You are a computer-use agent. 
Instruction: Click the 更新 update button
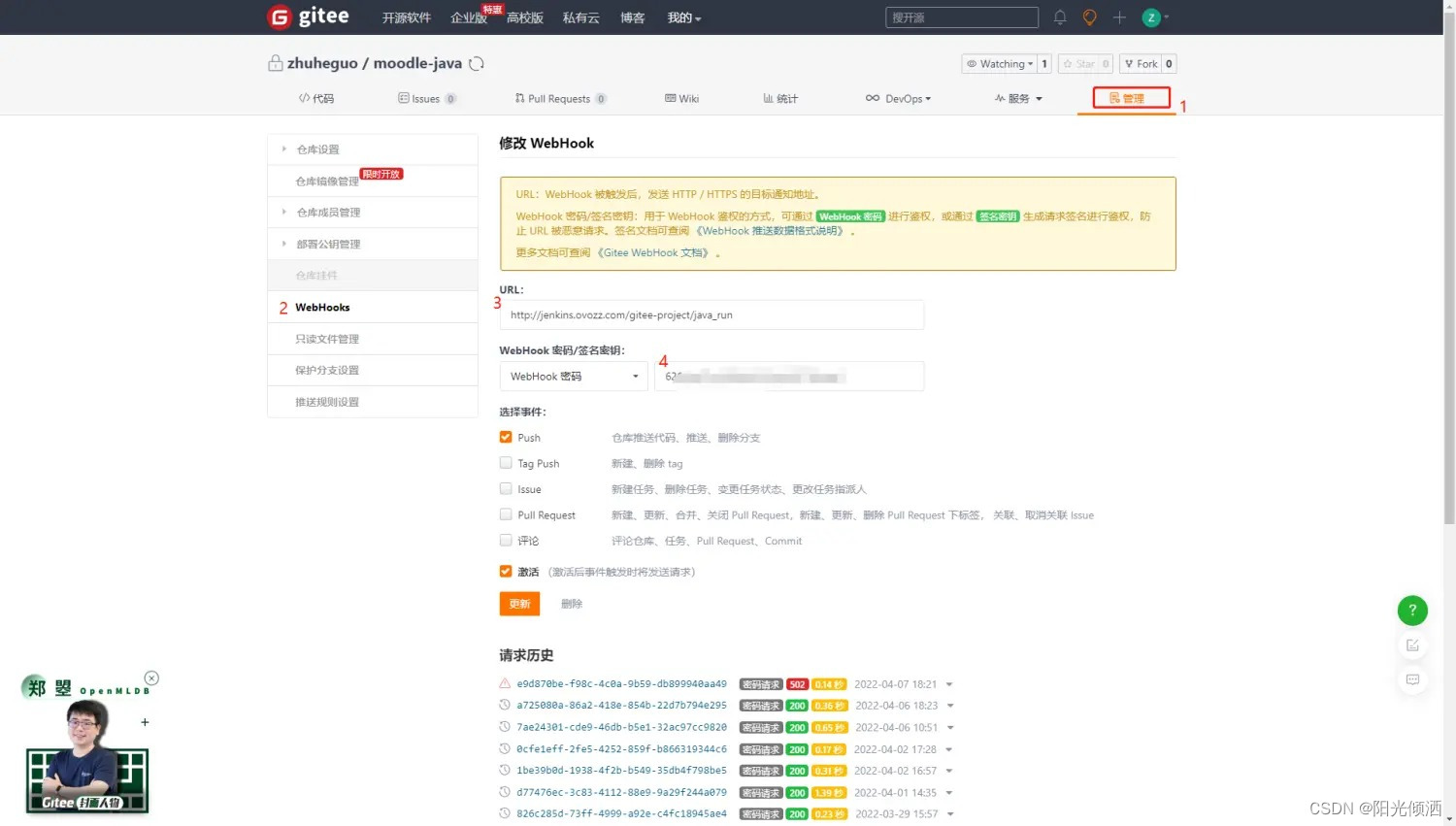click(x=519, y=603)
